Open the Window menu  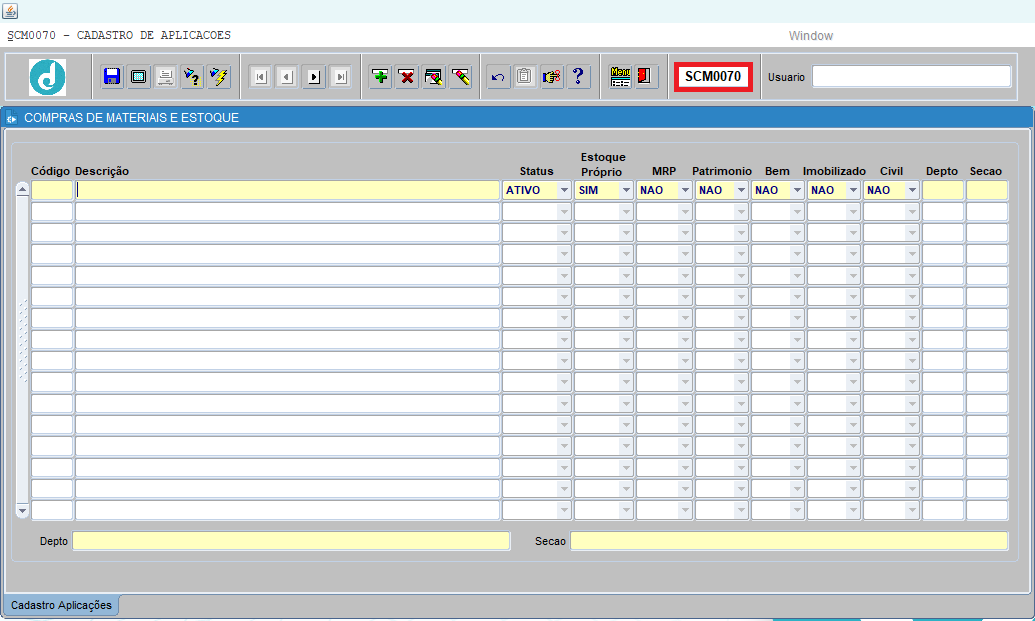pyautogui.click(x=810, y=36)
